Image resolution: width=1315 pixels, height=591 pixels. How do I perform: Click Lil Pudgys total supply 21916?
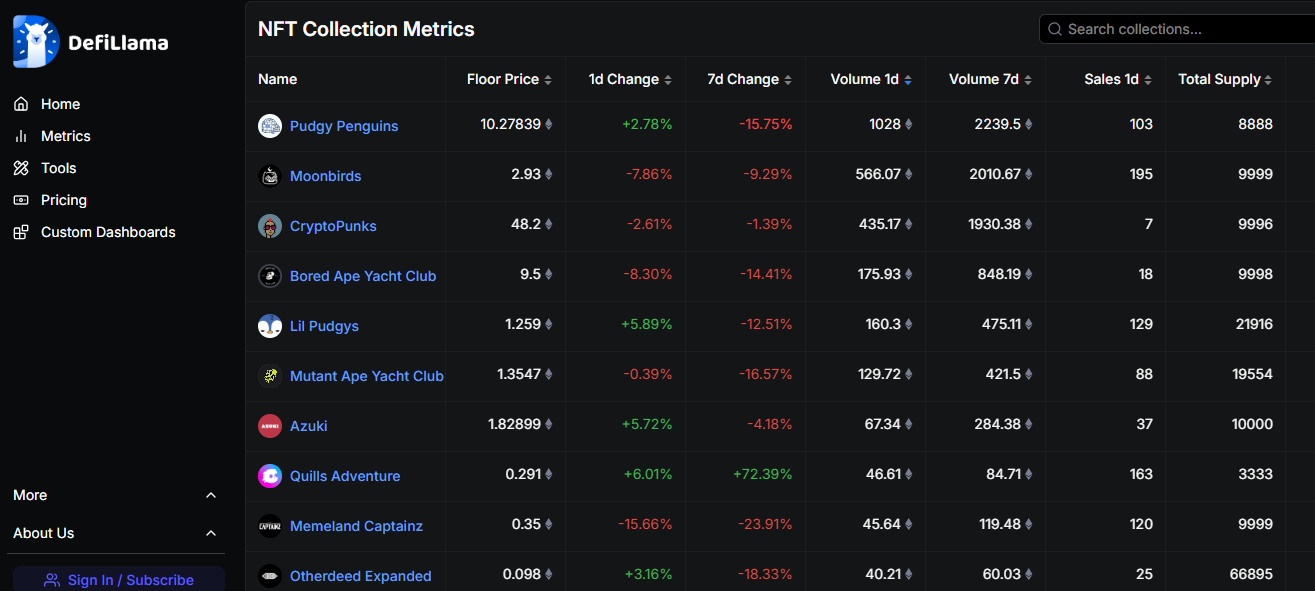point(1252,324)
